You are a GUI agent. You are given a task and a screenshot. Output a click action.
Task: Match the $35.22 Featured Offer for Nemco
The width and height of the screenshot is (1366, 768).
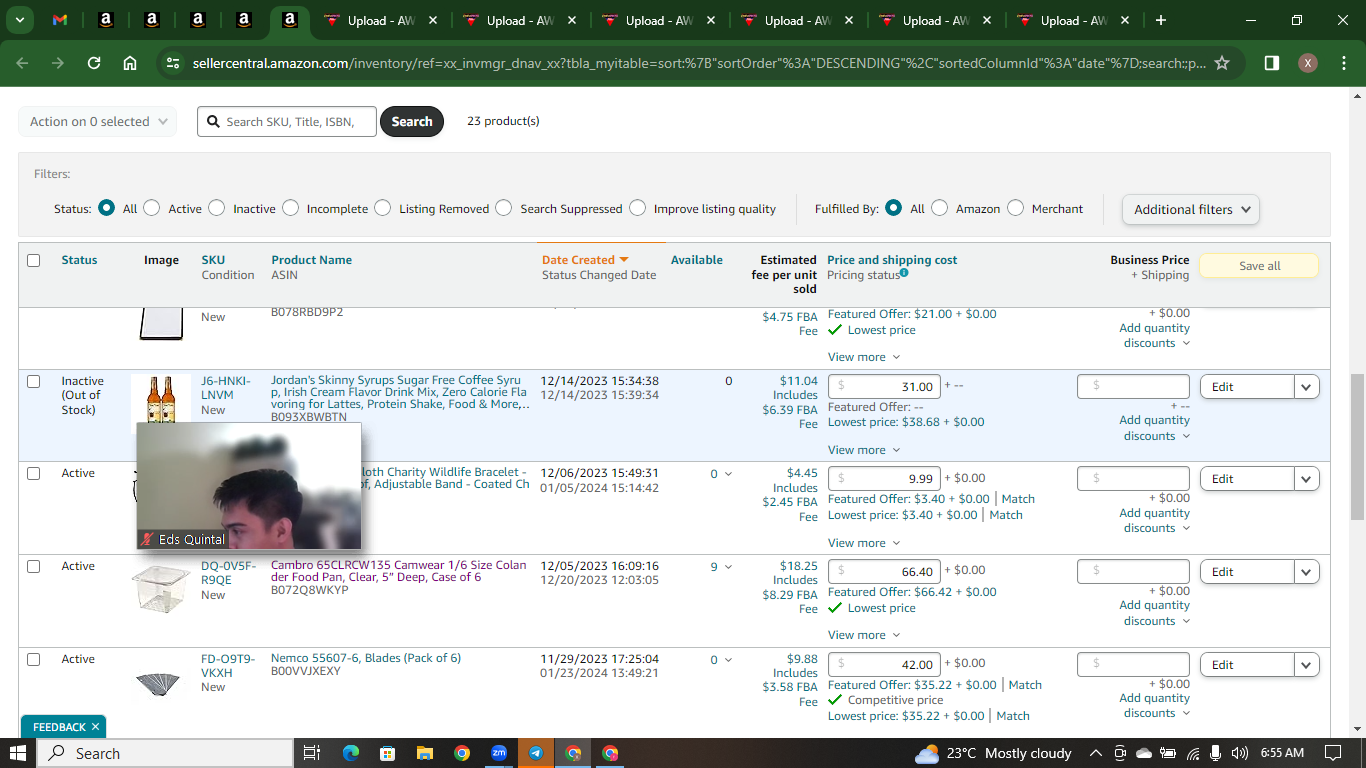1025,685
